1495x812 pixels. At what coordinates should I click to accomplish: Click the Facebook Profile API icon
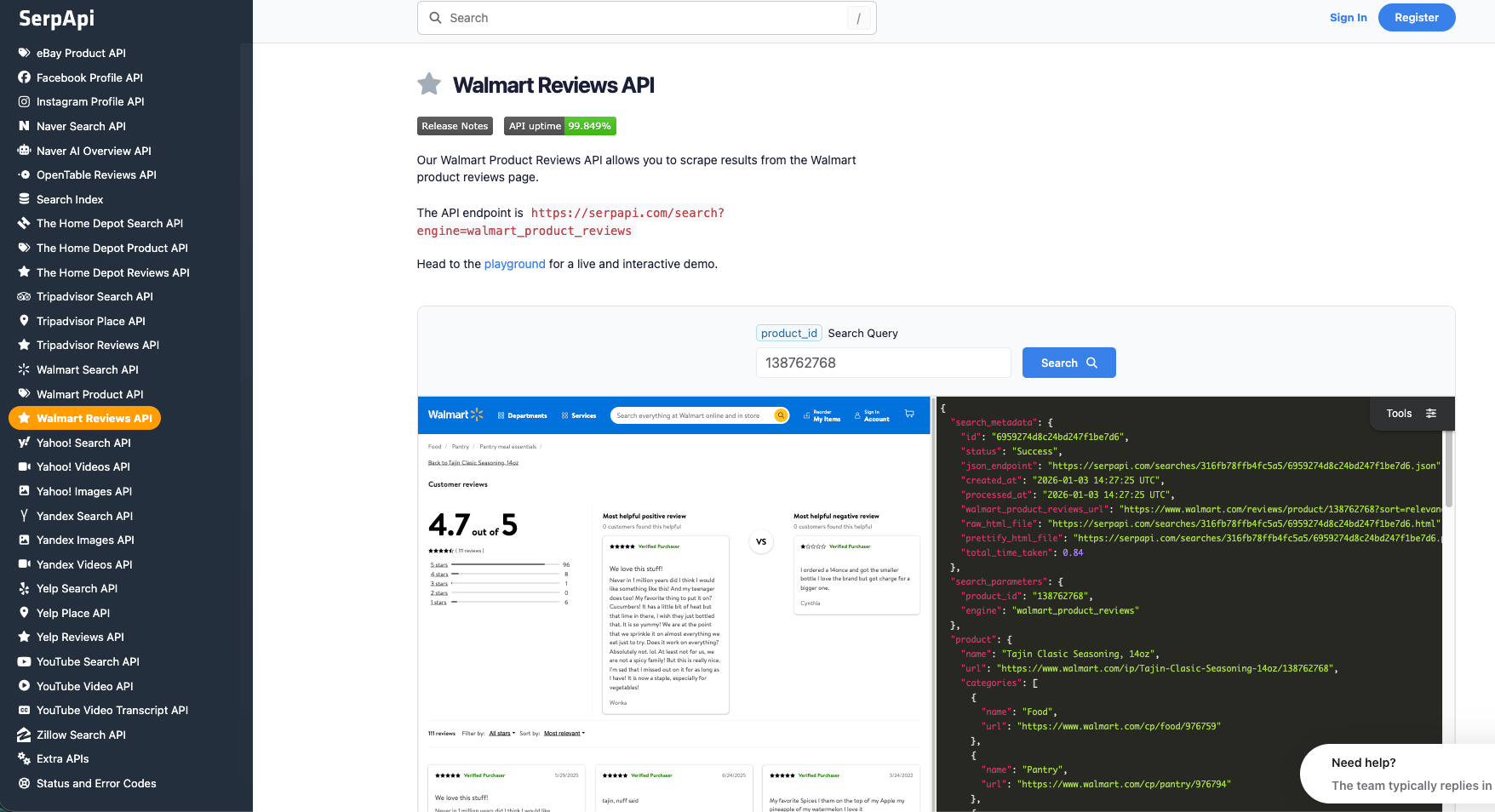[x=24, y=77]
